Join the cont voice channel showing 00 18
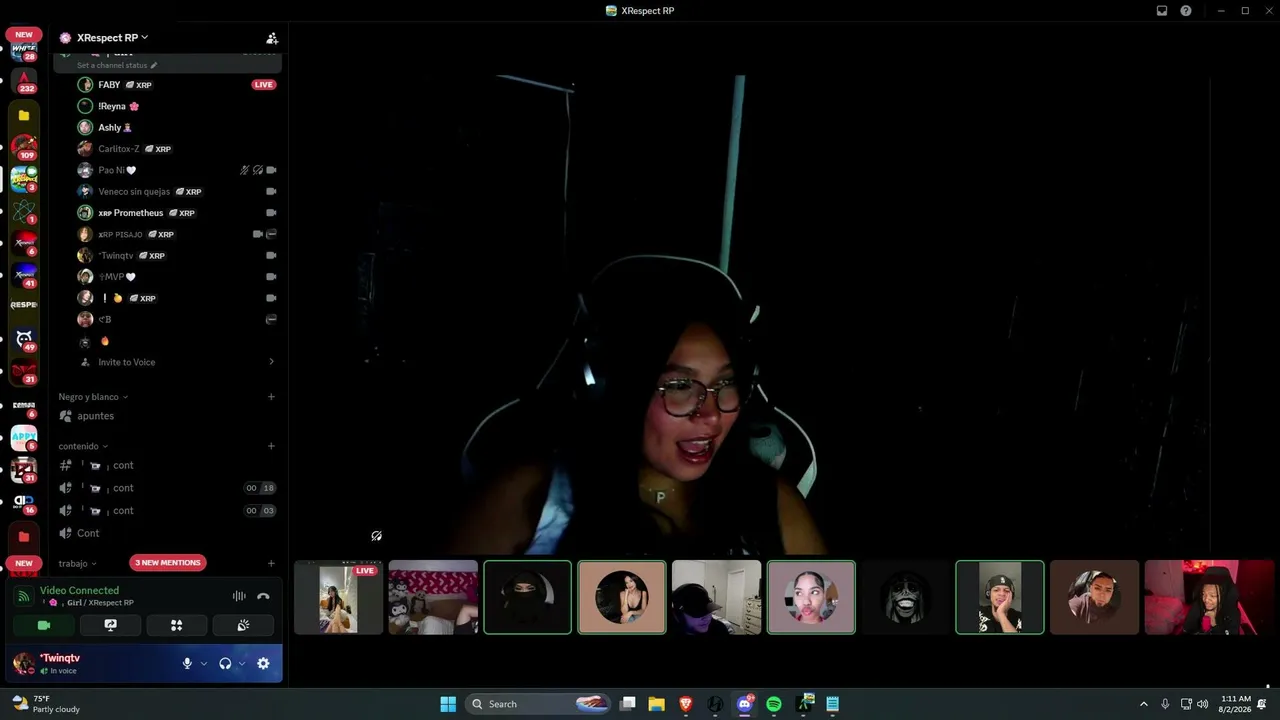 168,488
